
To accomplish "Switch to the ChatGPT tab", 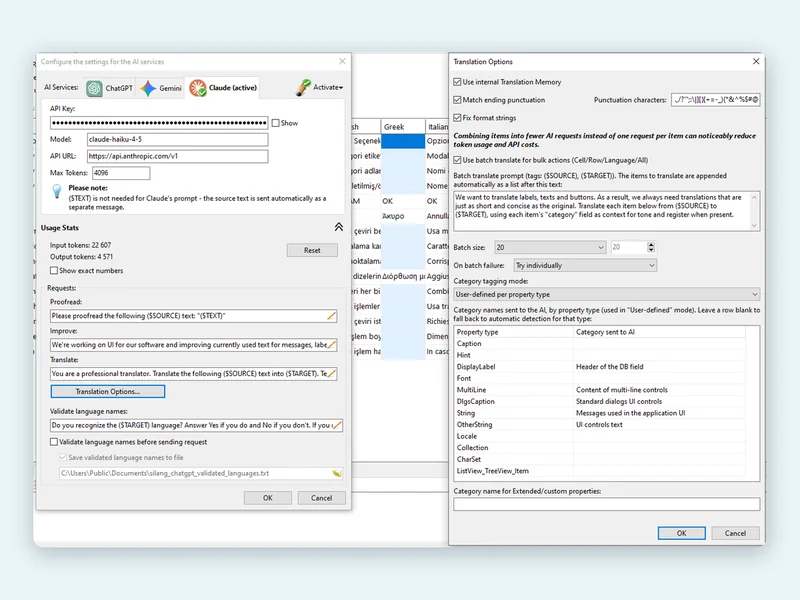I will coord(110,88).
